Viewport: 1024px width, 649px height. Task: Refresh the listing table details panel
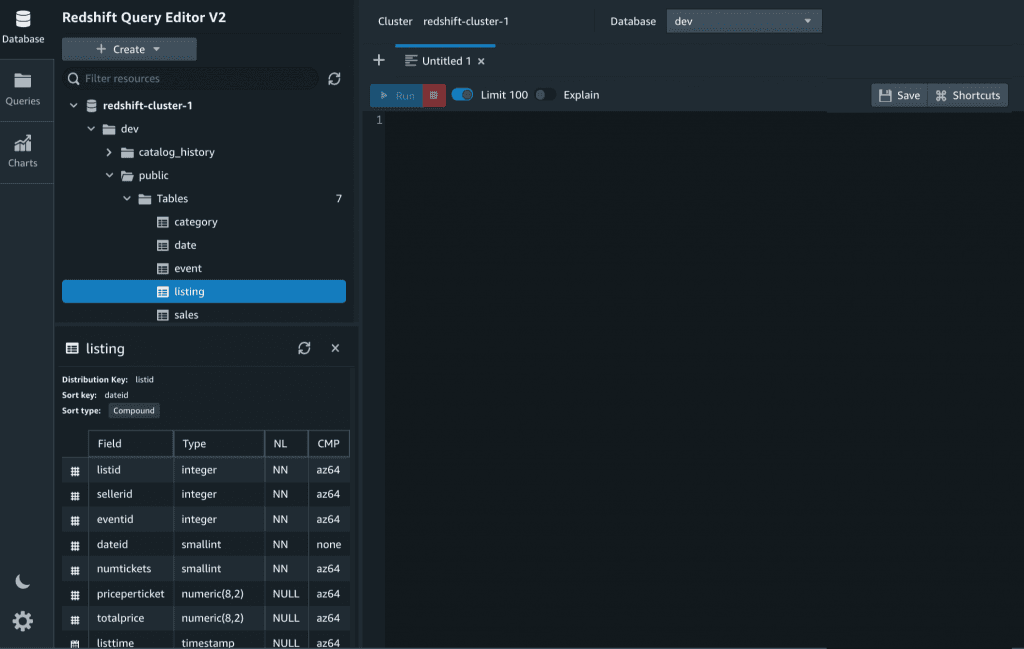tap(304, 348)
